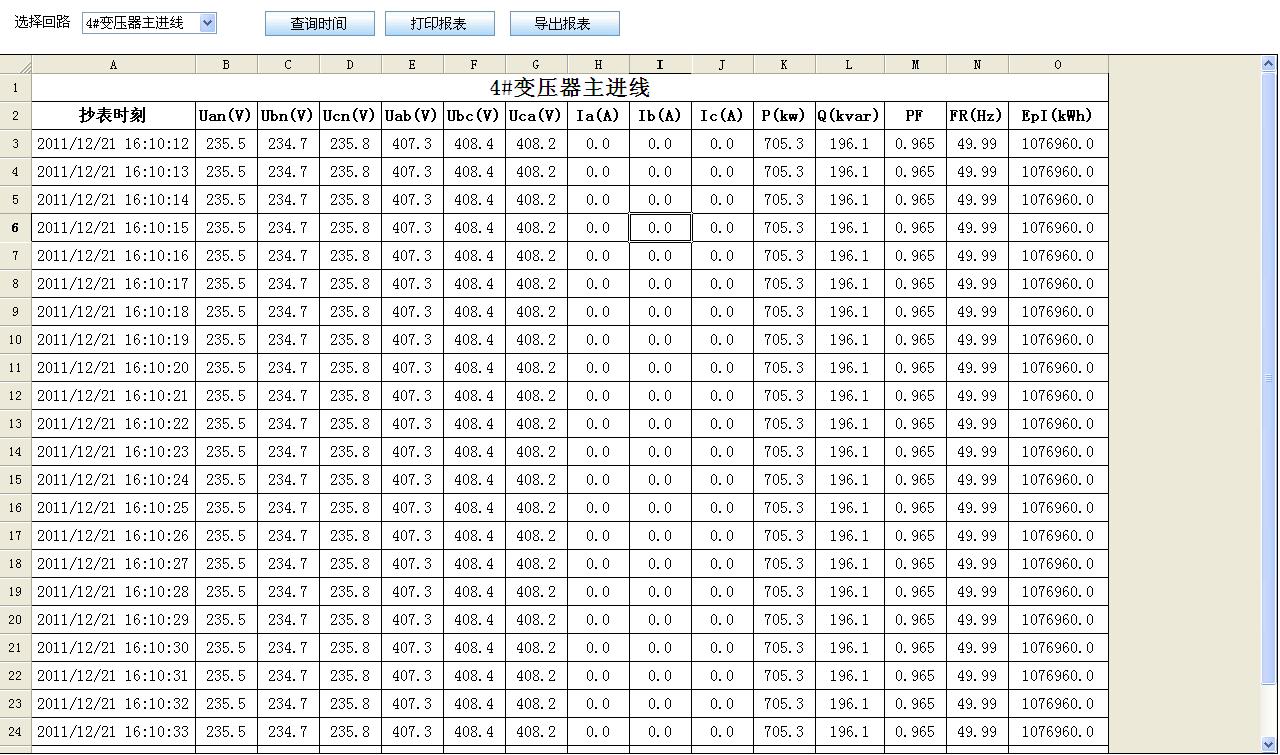Viewport: 1280px width, 755px height.
Task: Select the corner select-all box of the grid
Action: point(16,65)
